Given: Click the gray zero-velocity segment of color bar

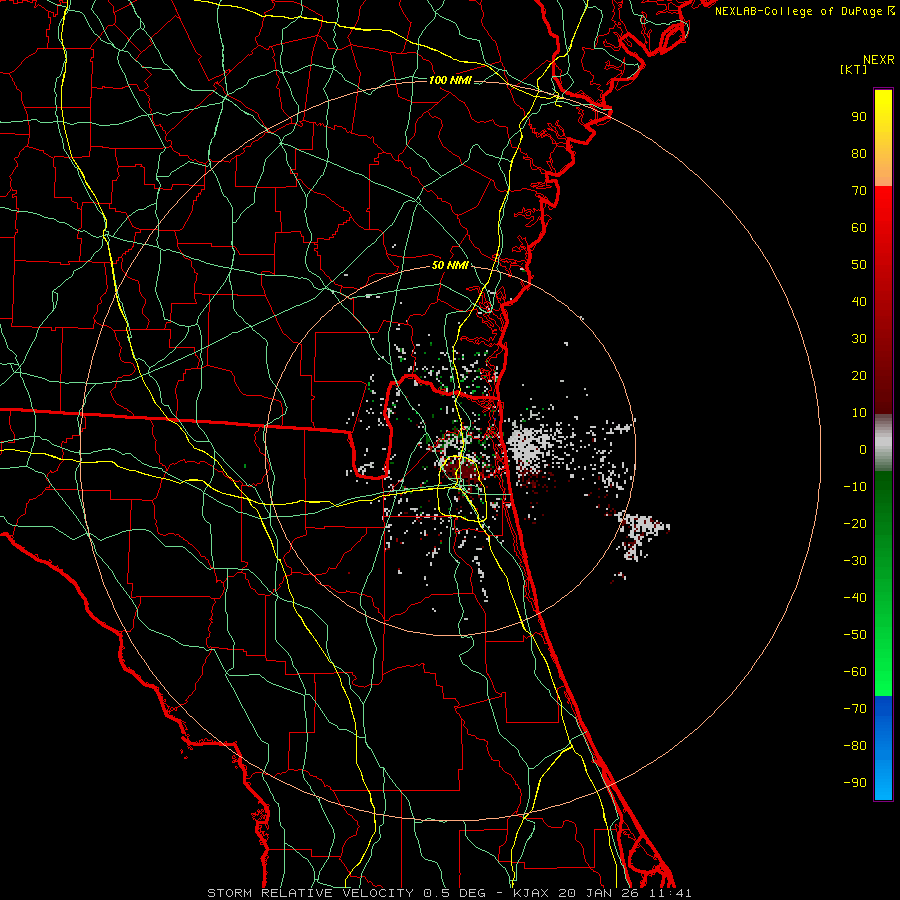Looking at the screenshot, I should point(883,443).
